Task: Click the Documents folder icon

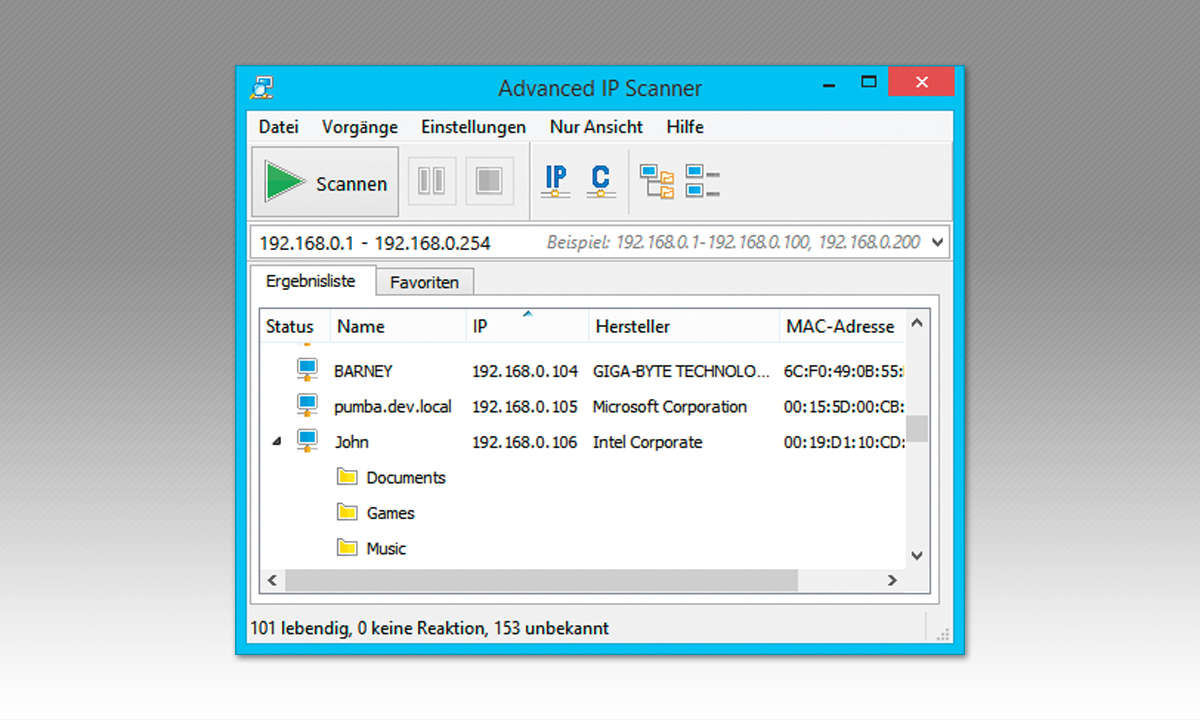Action: pyautogui.click(x=347, y=477)
